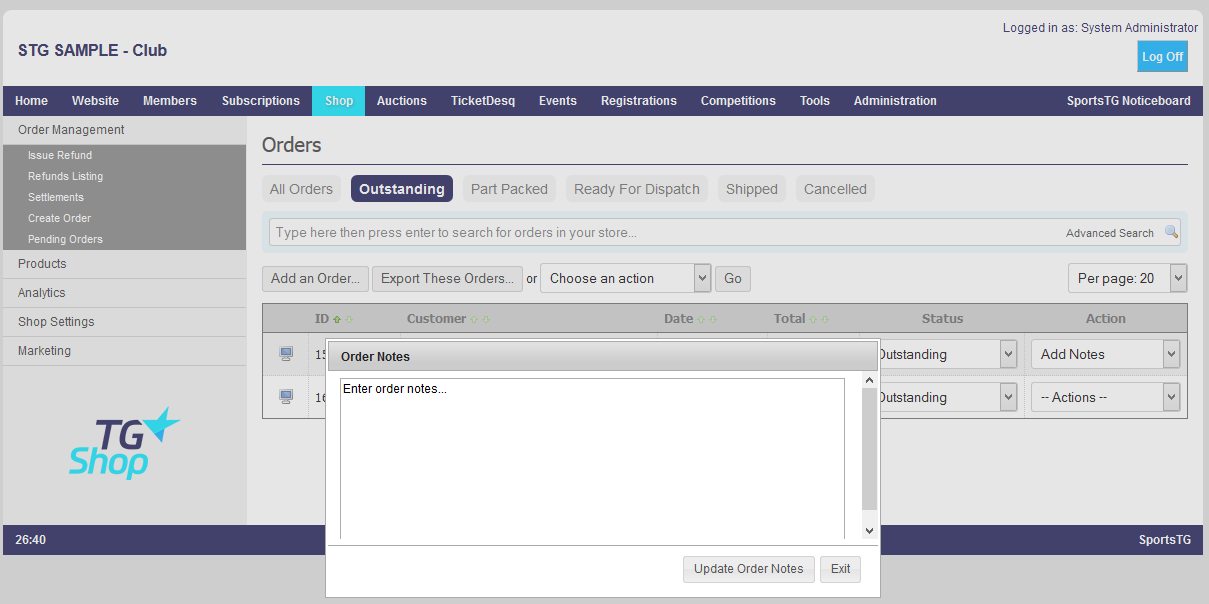Open the Subscriptions menu
The width and height of the screenshot is (1209, 604).
click(x=261, y=101)
